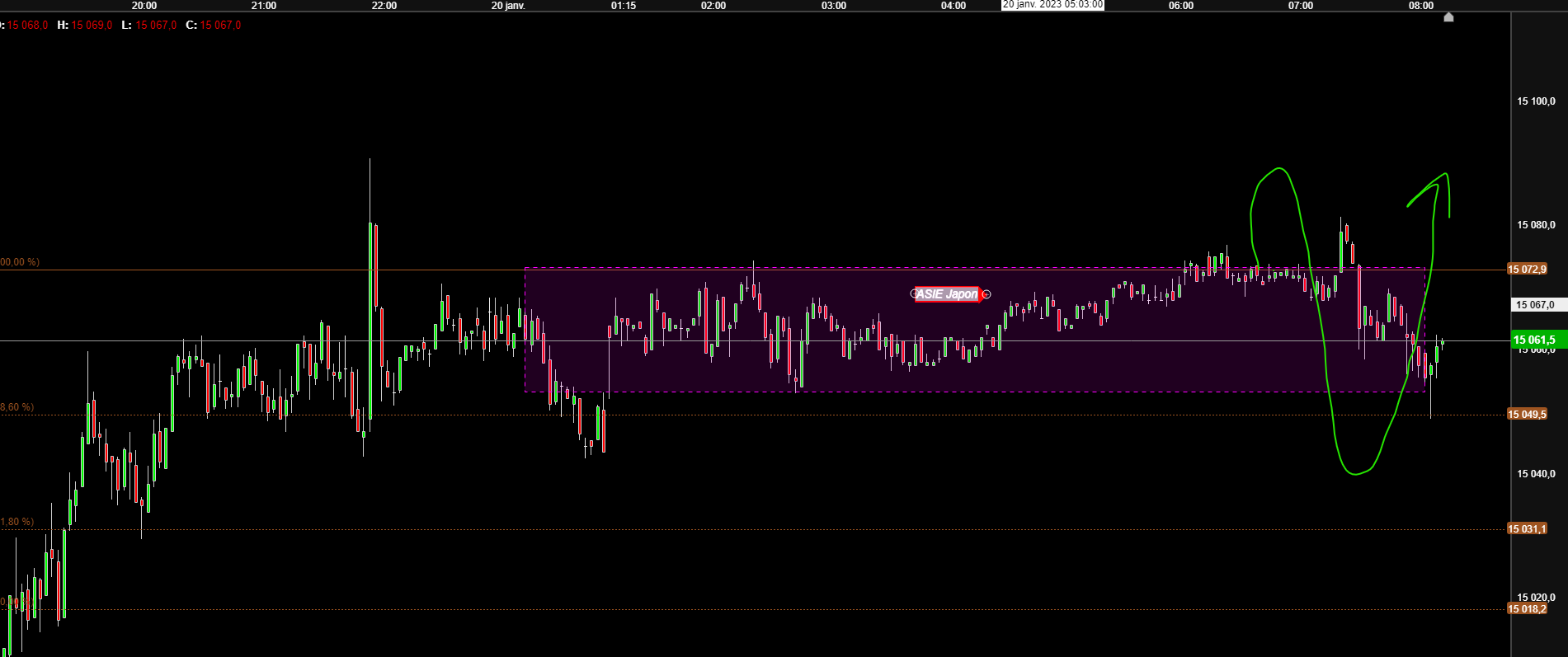Viewport: 1568px width, 657px height.
Task: Click the 15 100,0 price scale label
Action: [x=1536, y=101]
